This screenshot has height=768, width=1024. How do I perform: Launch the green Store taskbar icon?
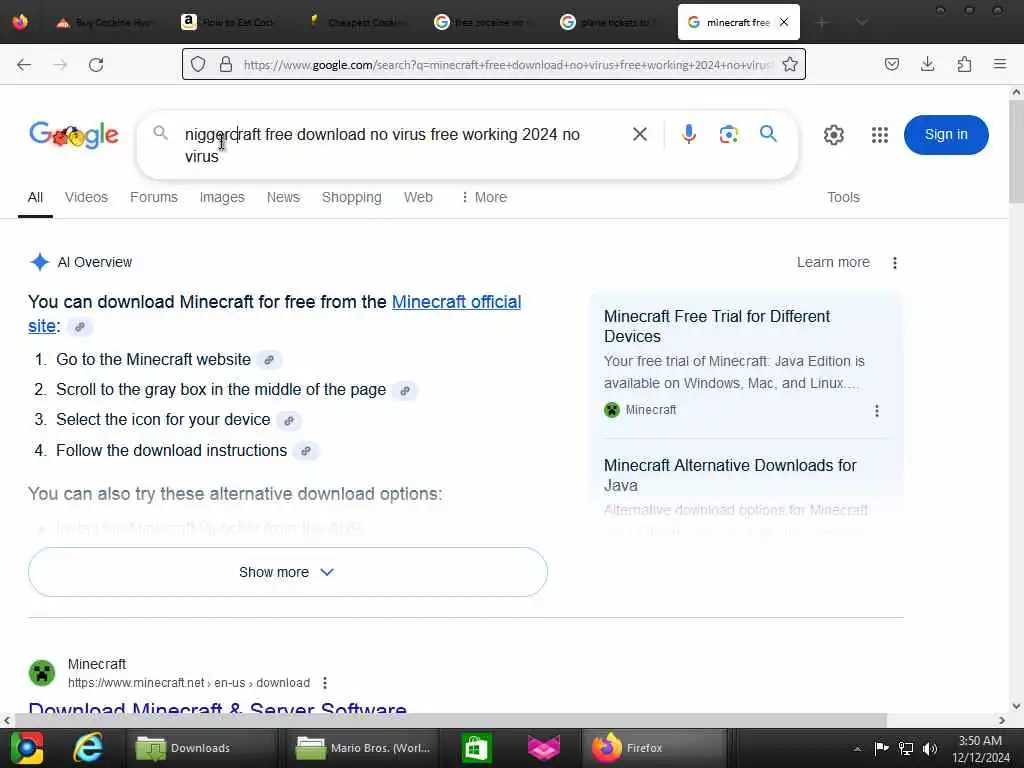[476, 748]
